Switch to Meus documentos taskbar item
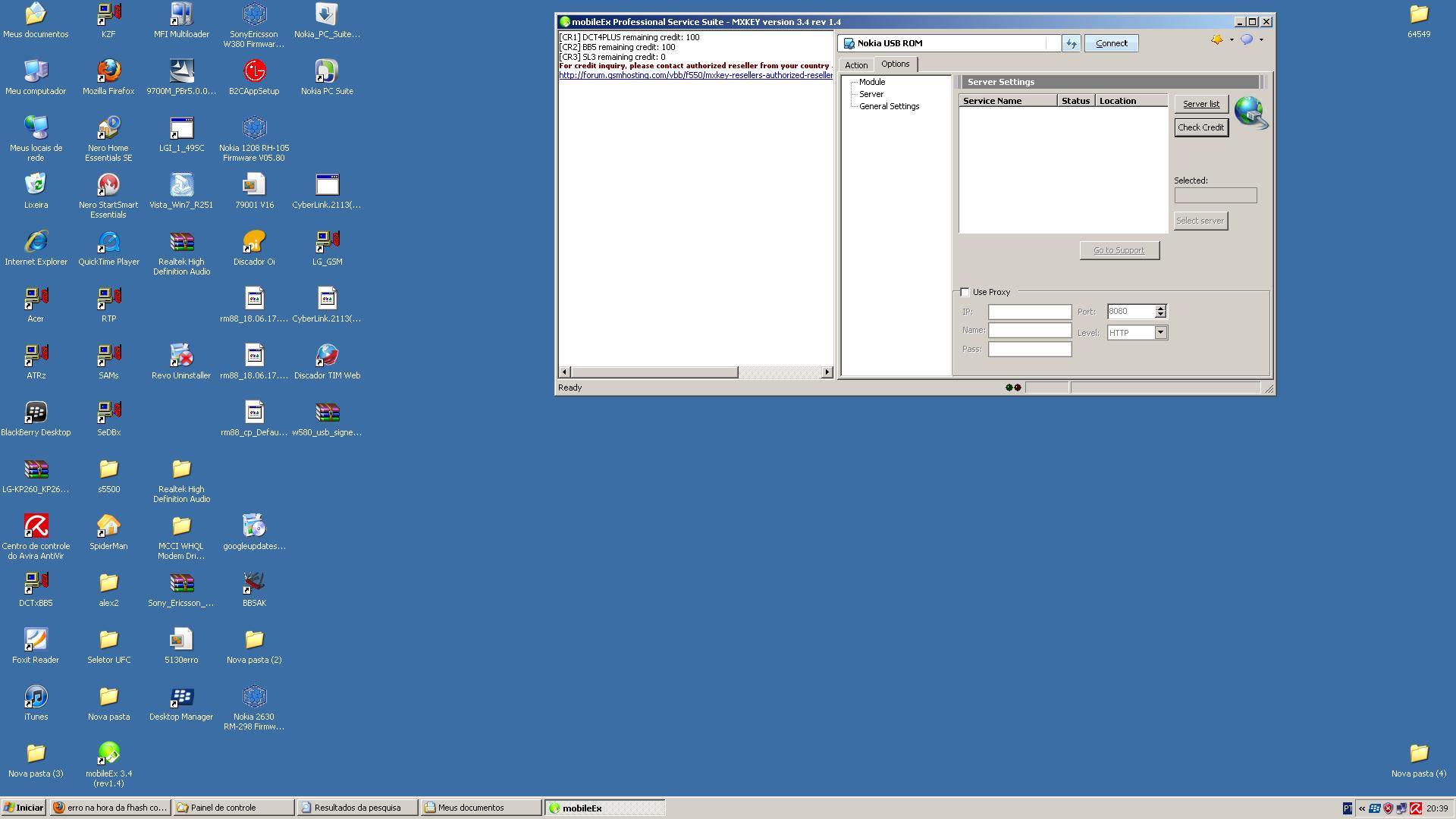The width and height of the screenshot is (1456, 819). (x=481, y=808)
